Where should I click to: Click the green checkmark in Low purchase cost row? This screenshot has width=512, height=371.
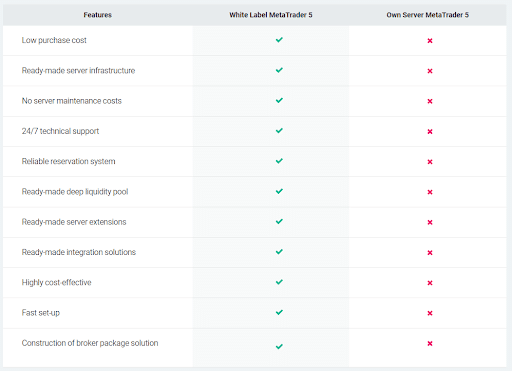click(279, 40)
